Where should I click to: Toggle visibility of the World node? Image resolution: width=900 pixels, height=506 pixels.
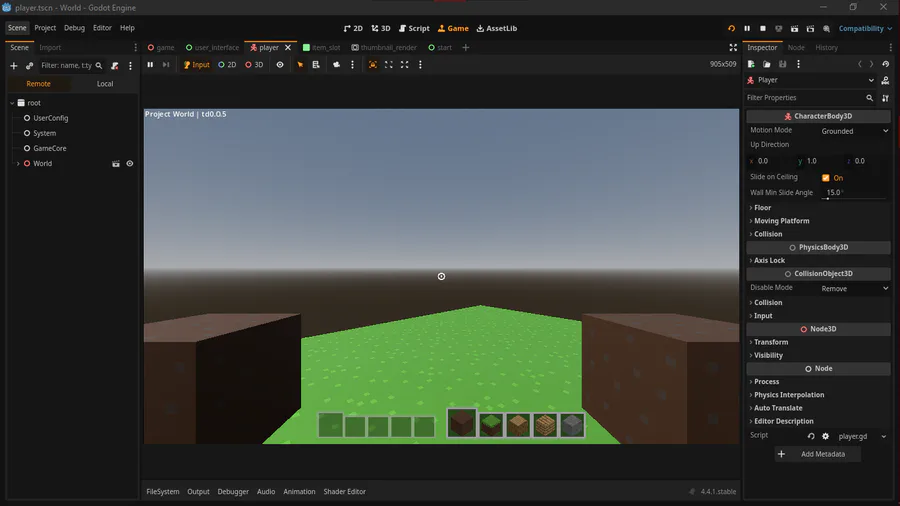pyautogui.click(x=130, y=164)
